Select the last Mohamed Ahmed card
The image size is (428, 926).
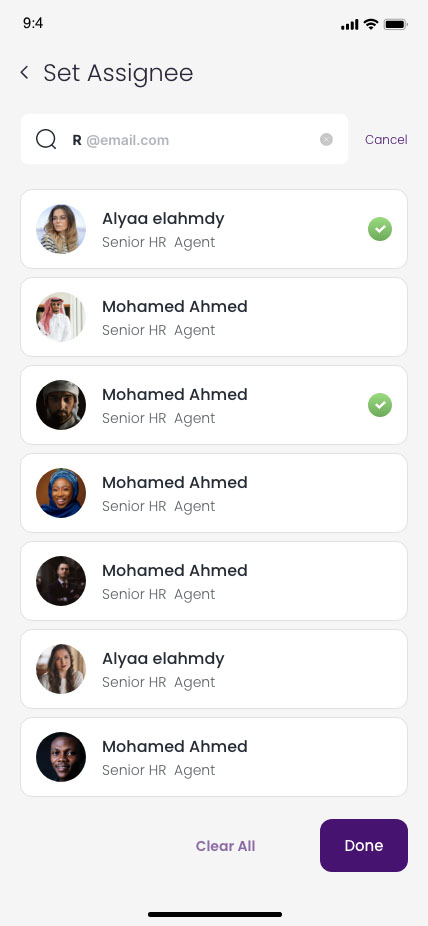click(214, 757)
